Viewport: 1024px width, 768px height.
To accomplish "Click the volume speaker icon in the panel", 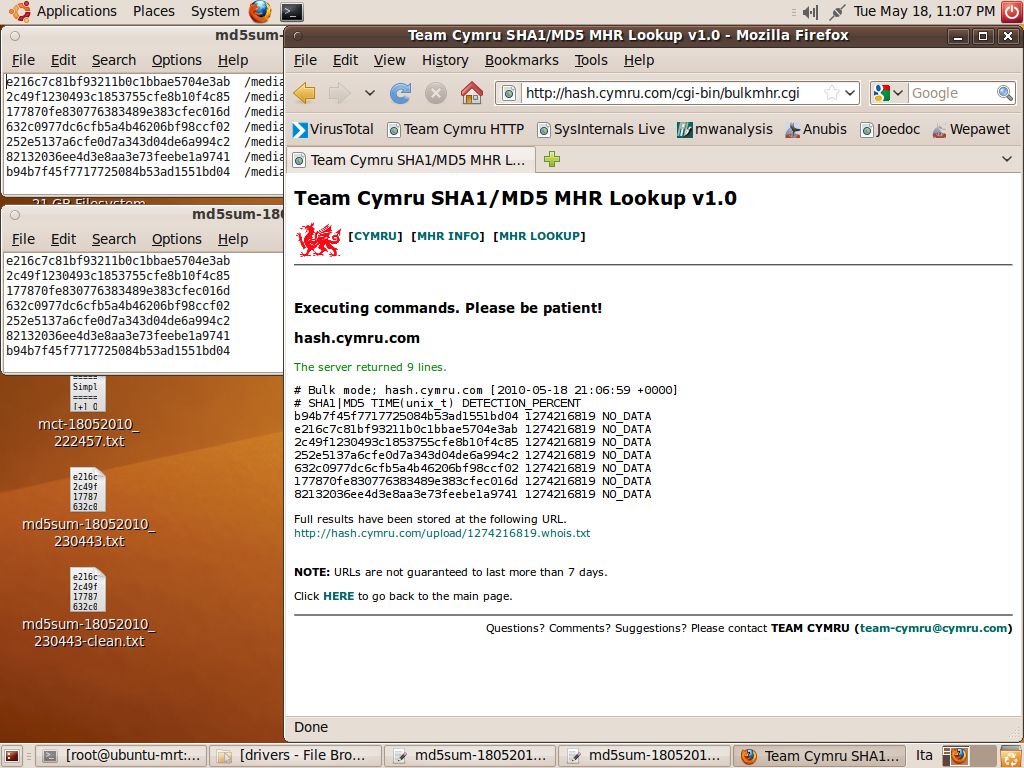I will pyautogui.click(x=810, y=12).
